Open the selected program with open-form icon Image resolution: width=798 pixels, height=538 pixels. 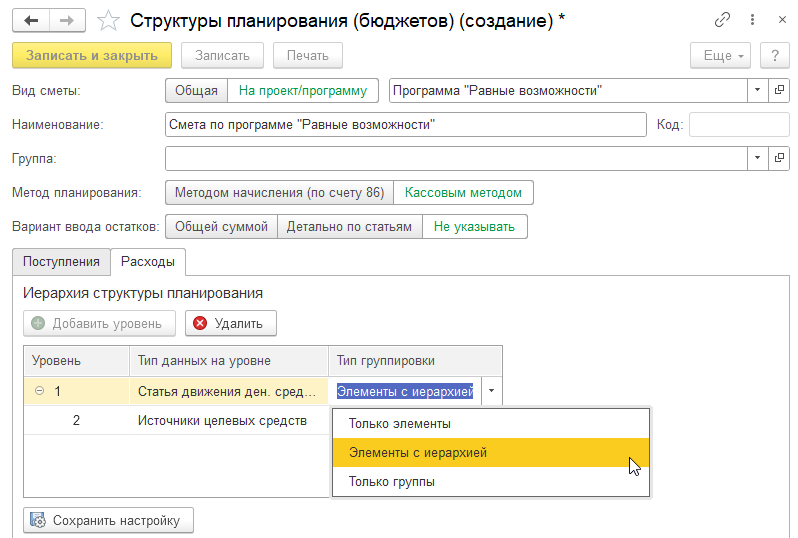(779, 91)
